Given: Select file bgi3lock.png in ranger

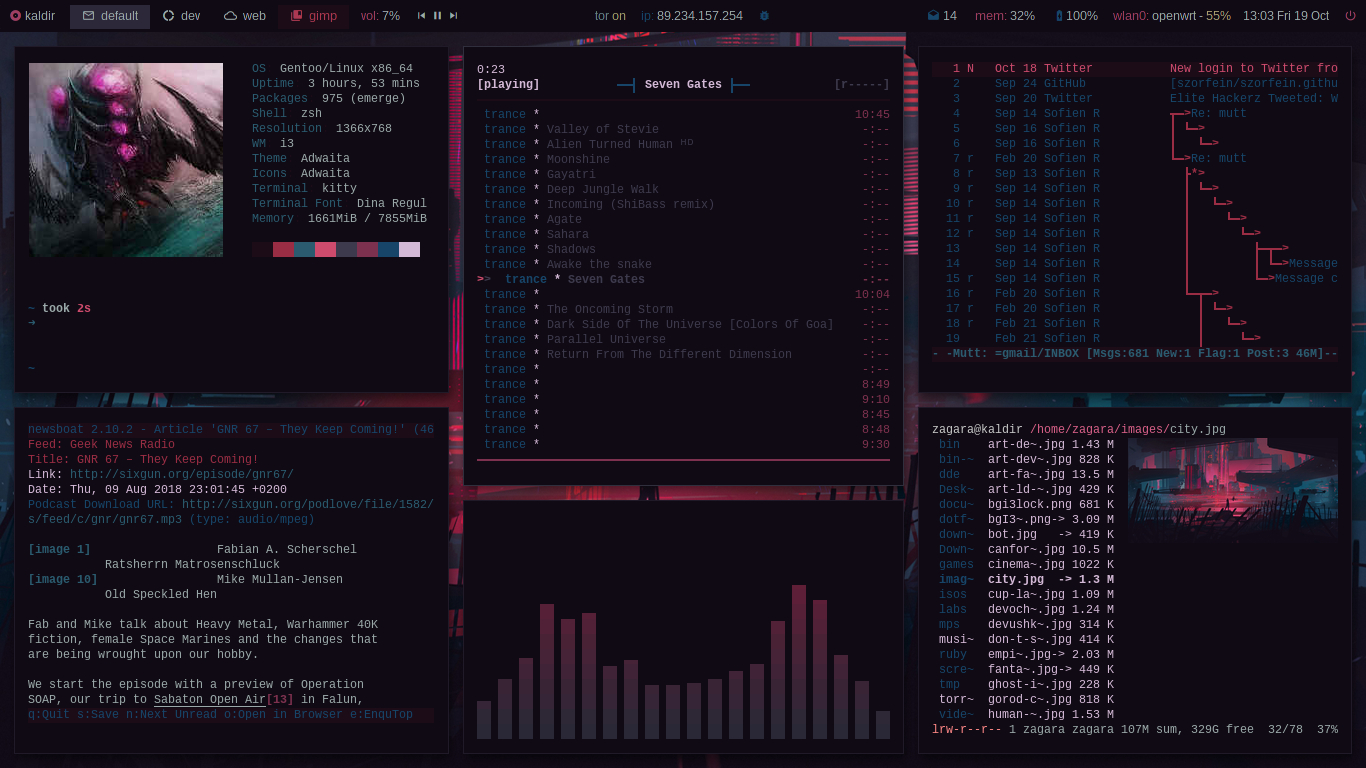Looking at the screenshot, I should pyautogui.click(x=1051, y=504).
